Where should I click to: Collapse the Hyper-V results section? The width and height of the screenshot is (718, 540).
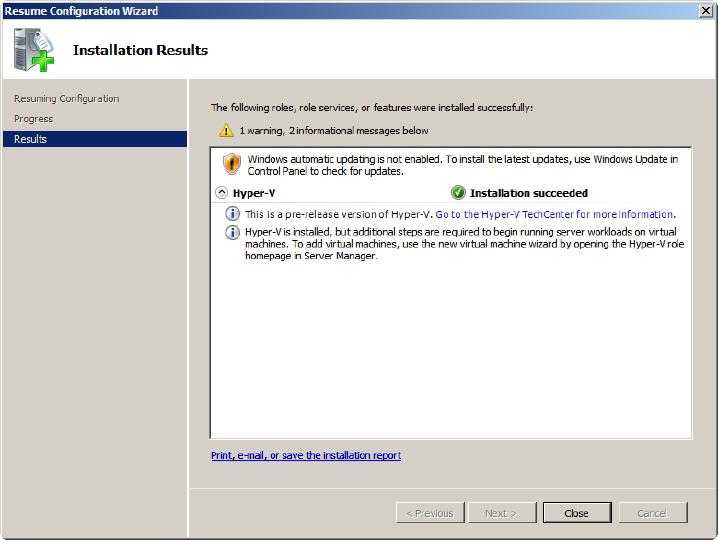(221, 192)
